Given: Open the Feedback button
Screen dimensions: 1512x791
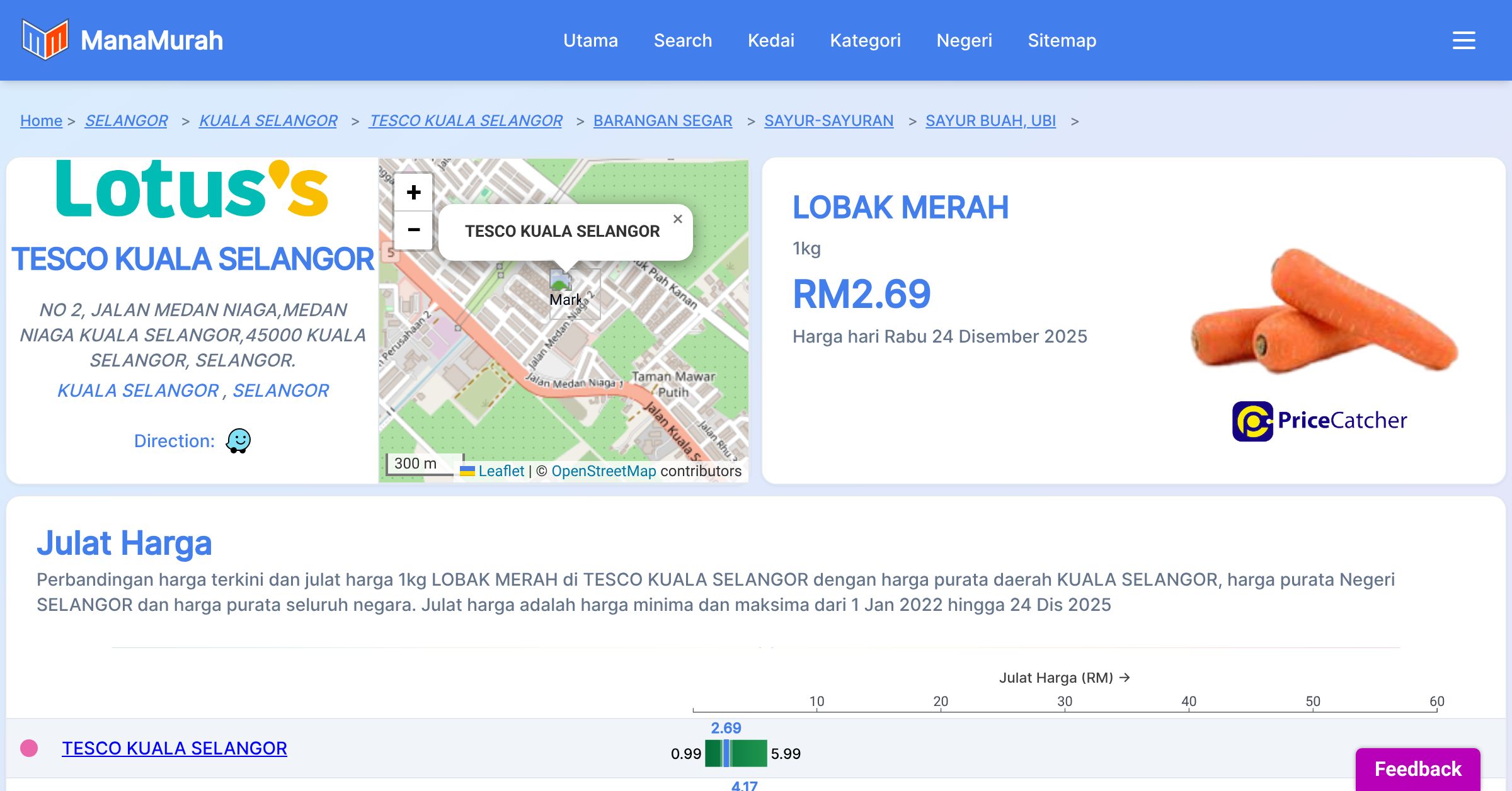Looking at the screenshot, I should (x=1417, y=768).
